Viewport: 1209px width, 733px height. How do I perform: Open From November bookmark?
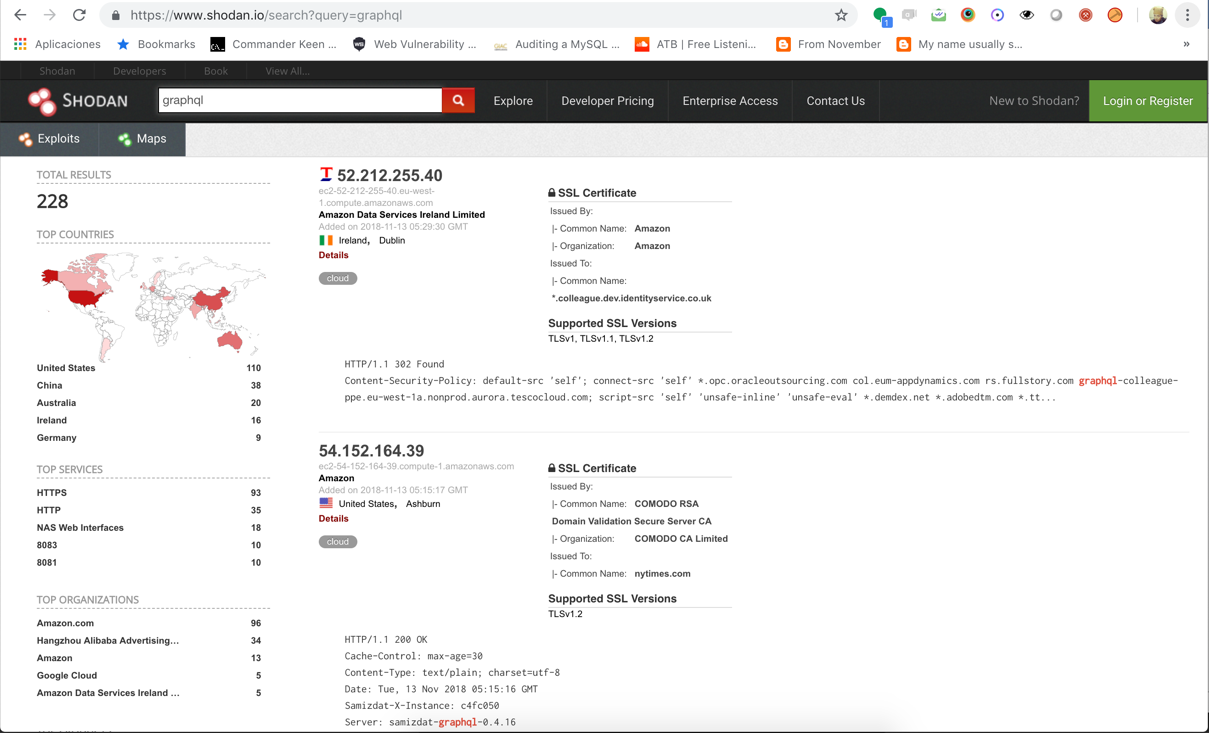pyautogui.click(x=829, y=44)
